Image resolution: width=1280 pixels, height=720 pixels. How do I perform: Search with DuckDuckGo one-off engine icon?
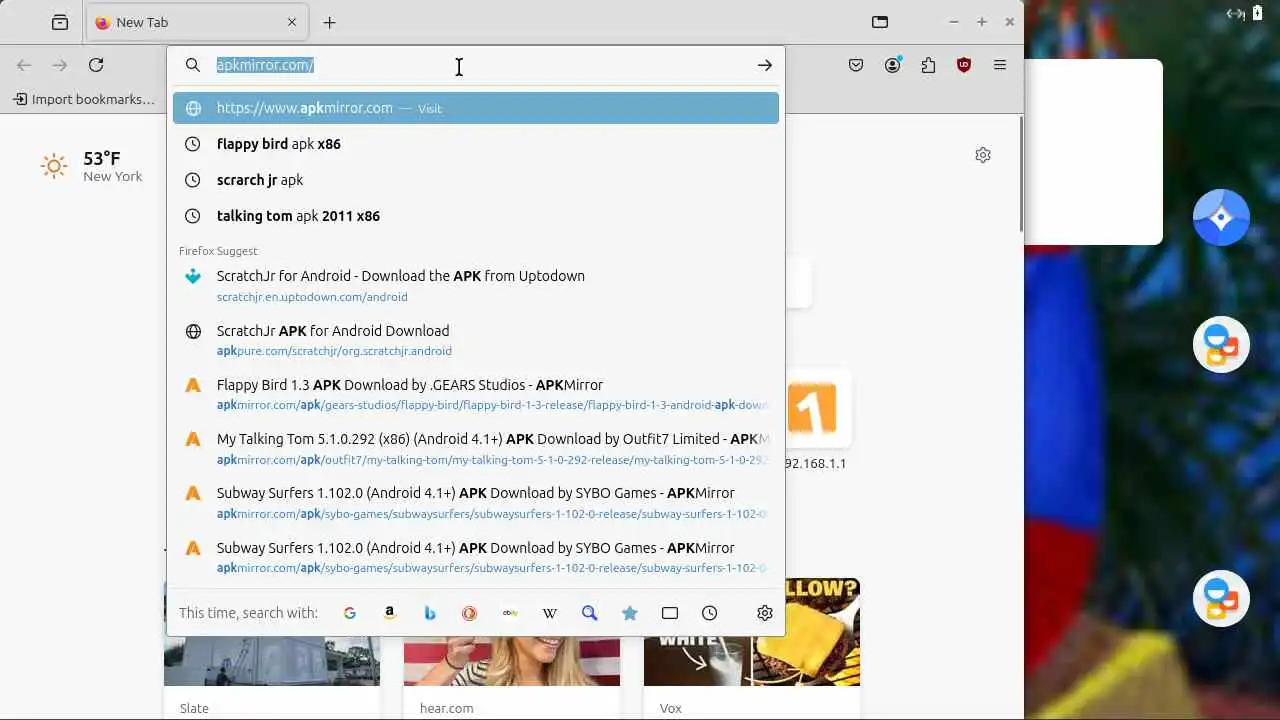coord(470,613)
